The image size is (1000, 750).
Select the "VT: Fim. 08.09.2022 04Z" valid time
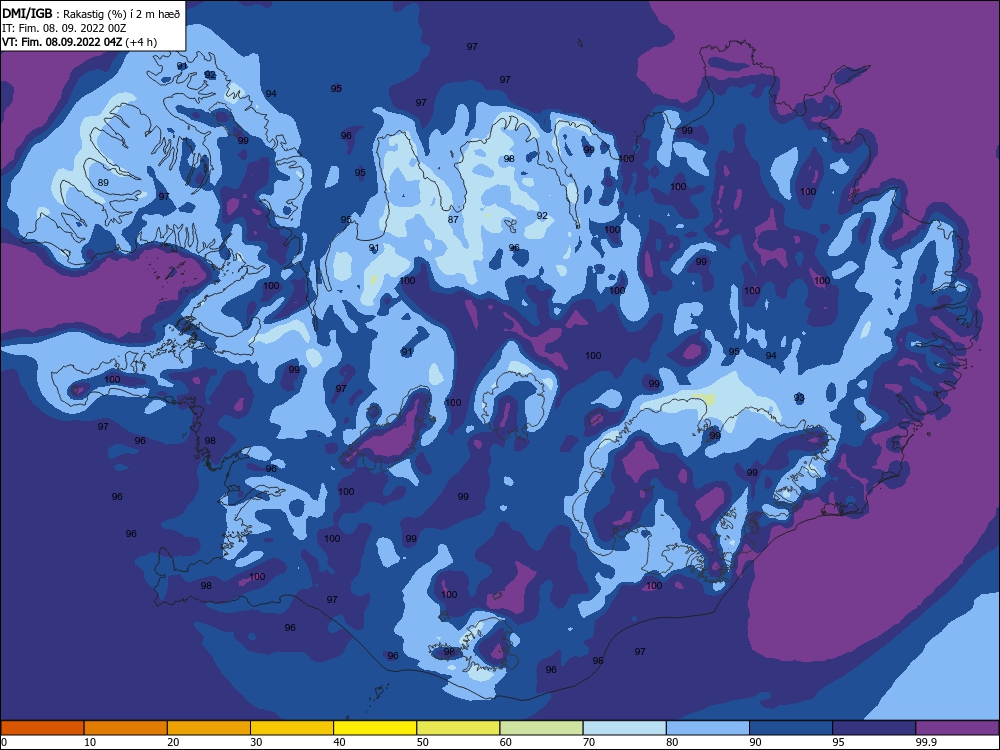pyautogui.click(x=62, y=42)
